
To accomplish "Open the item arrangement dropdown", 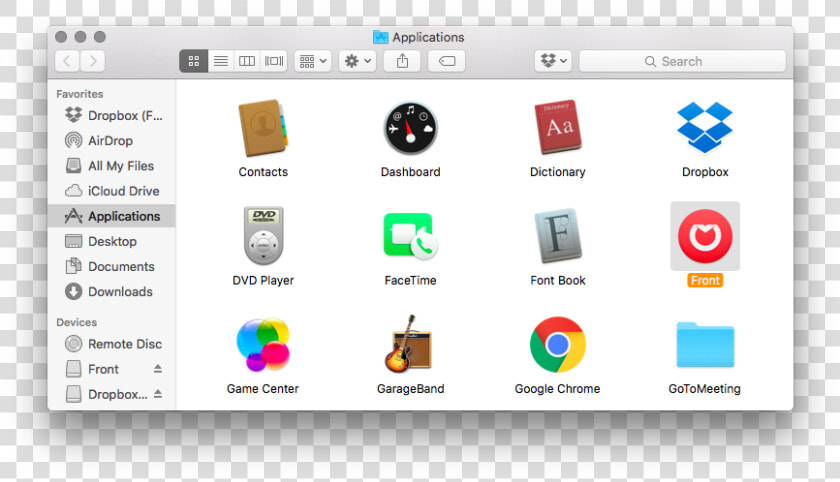I will [x=313, y=61].
